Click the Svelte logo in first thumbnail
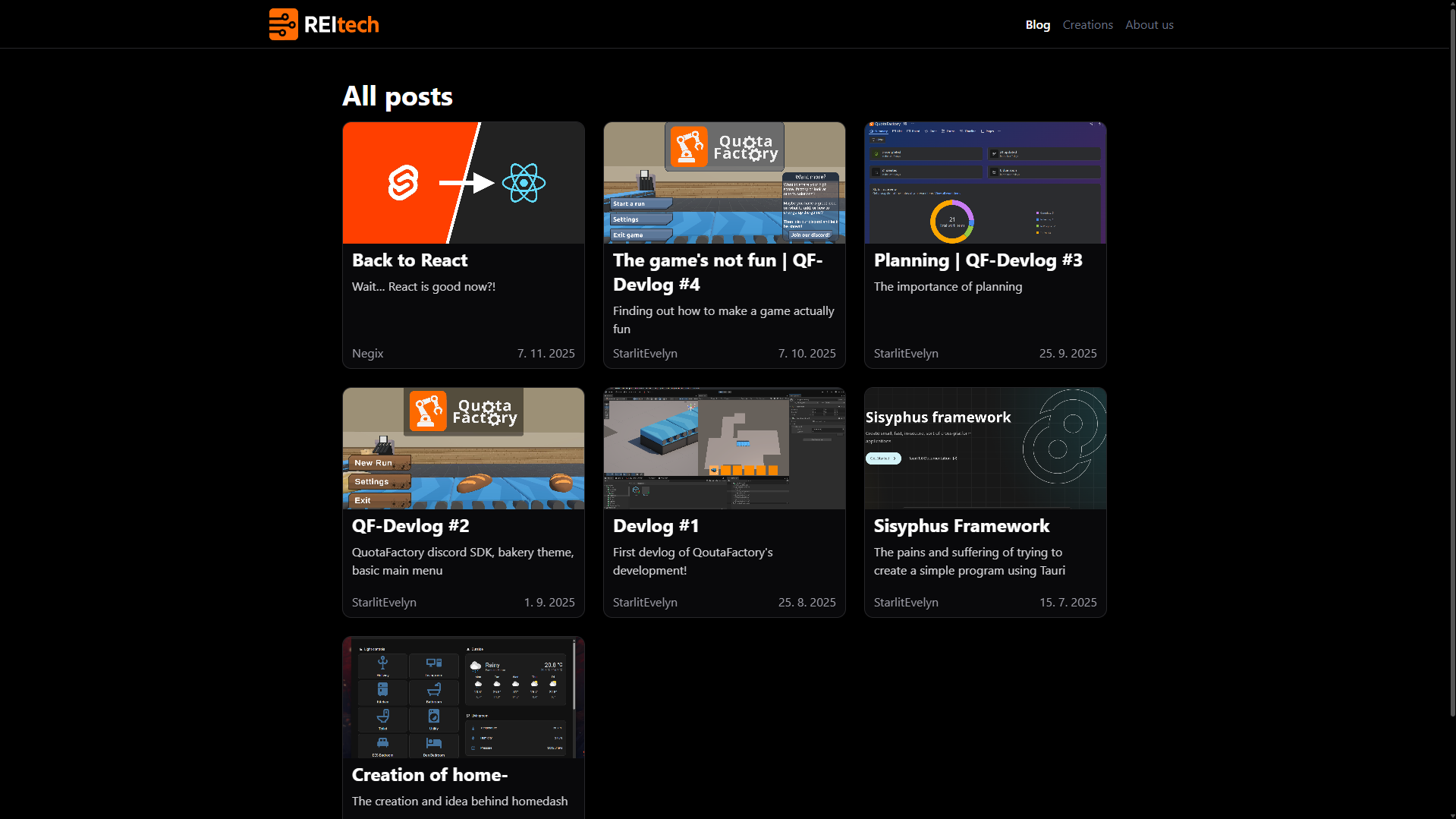Screen dimensions: 1456x819 pyautogui.click(x=403, y=183)
